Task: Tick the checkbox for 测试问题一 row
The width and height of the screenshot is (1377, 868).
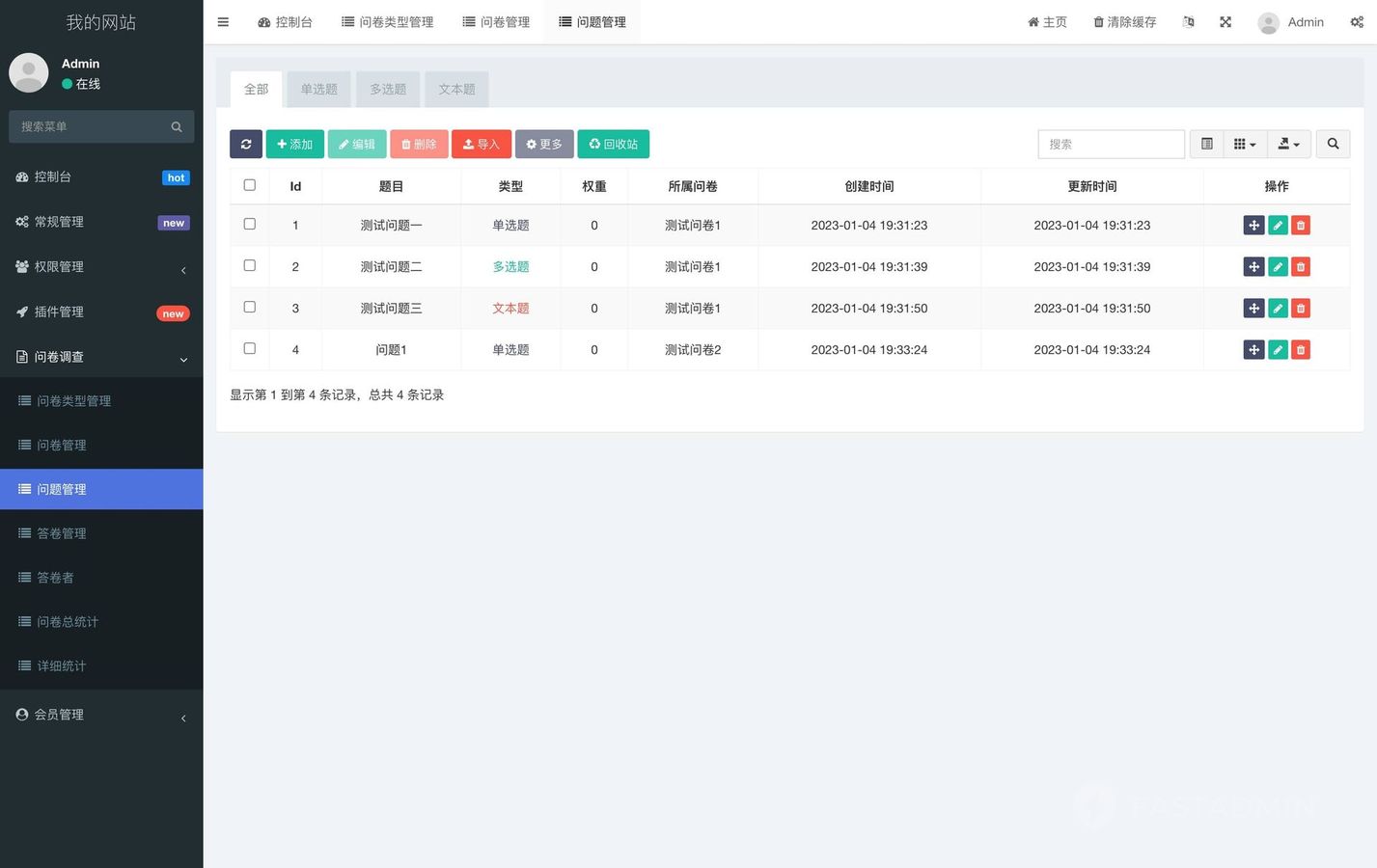Action: click(x=250, y=225)
